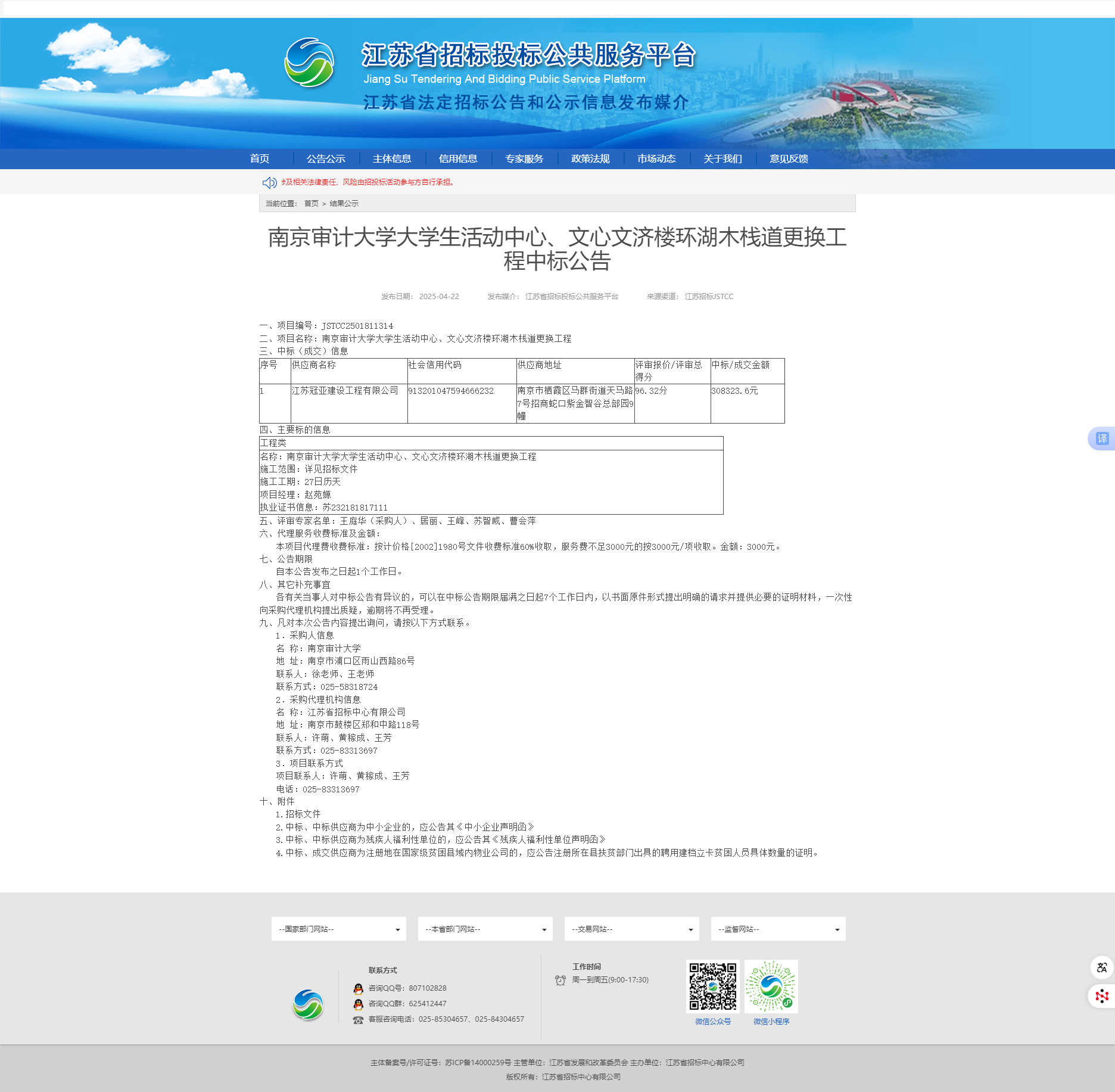Click the 微信小程序 link label

pyautogui.click(x=771, y=1021)
